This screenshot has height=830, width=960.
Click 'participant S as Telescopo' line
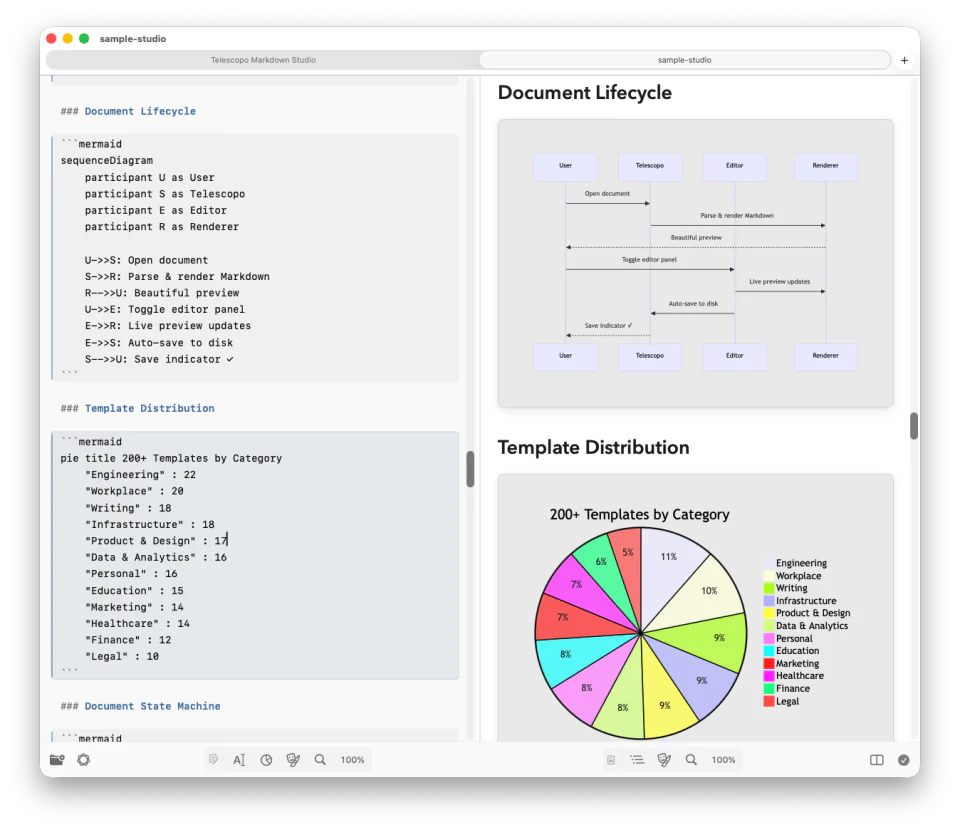click(x=165, y=194)
